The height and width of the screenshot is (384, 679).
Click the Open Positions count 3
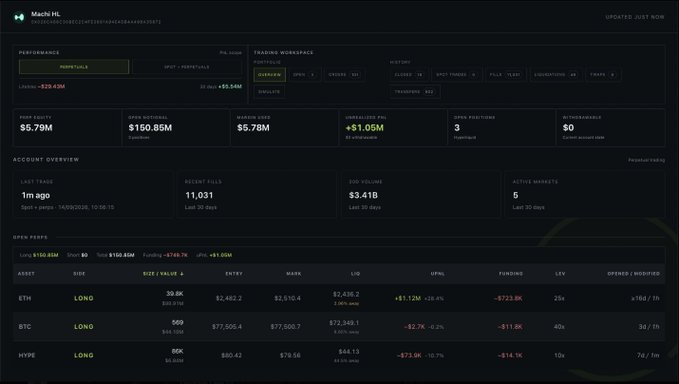point(457,128)
